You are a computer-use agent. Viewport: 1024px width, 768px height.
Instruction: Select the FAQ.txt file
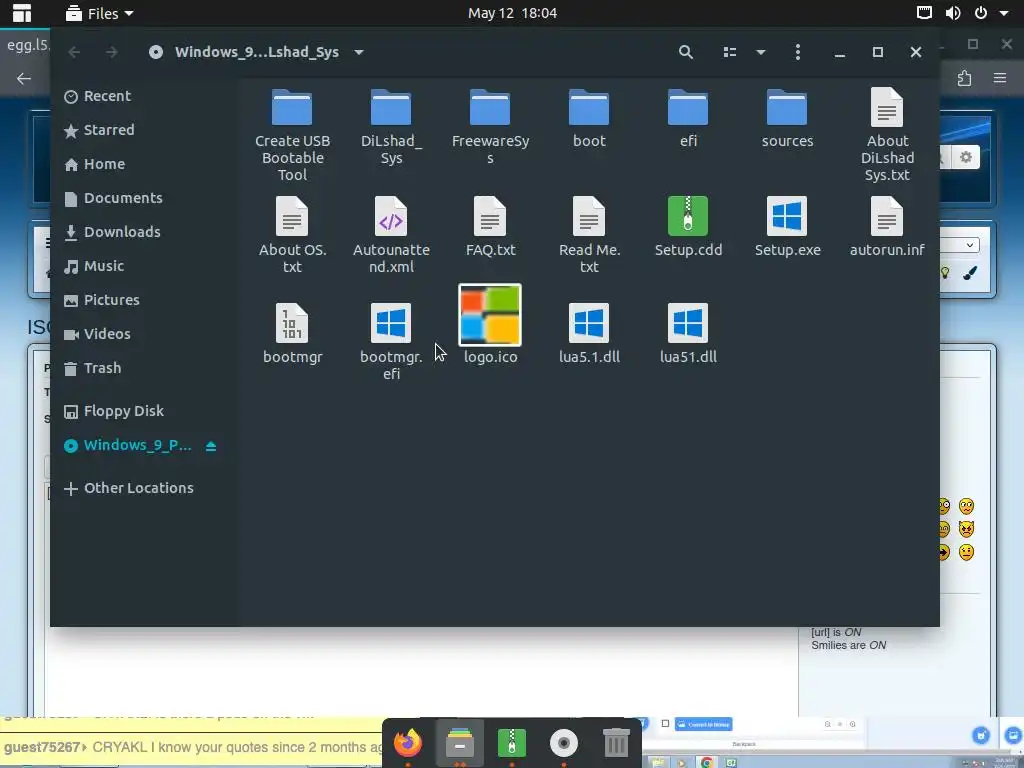(490, 226)
